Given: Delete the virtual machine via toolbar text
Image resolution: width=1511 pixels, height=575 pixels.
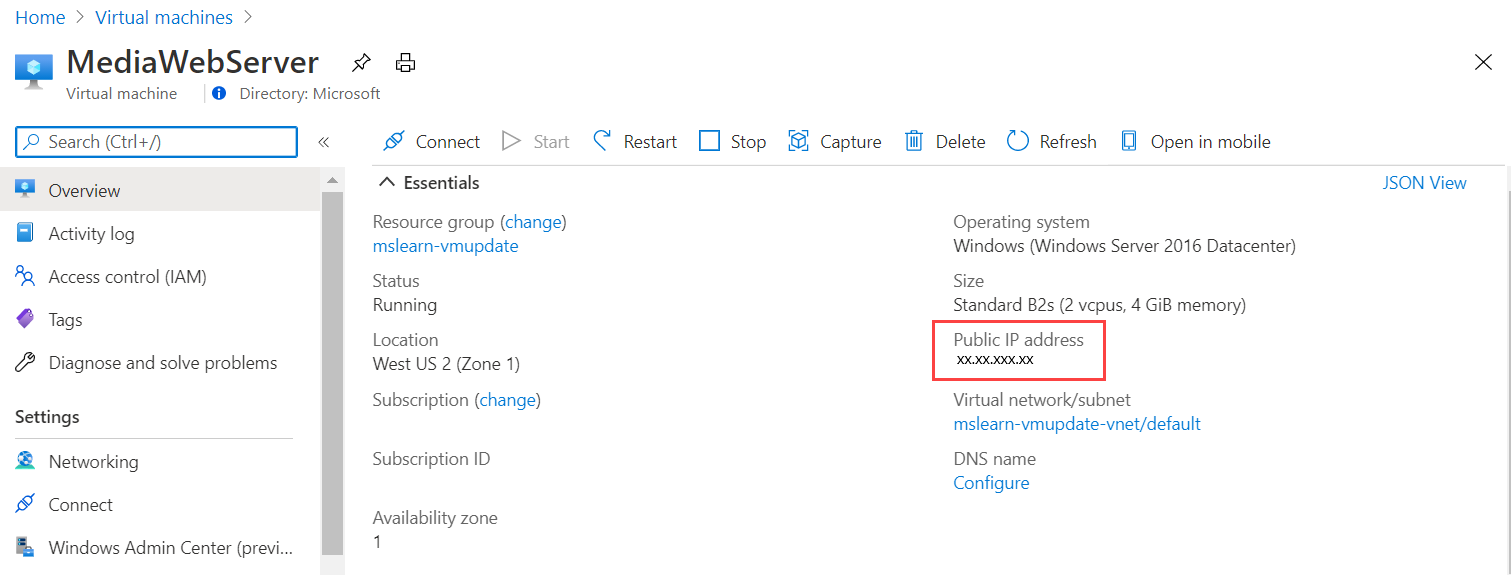Looking at the screenshot, I should [x=961, y=142].
